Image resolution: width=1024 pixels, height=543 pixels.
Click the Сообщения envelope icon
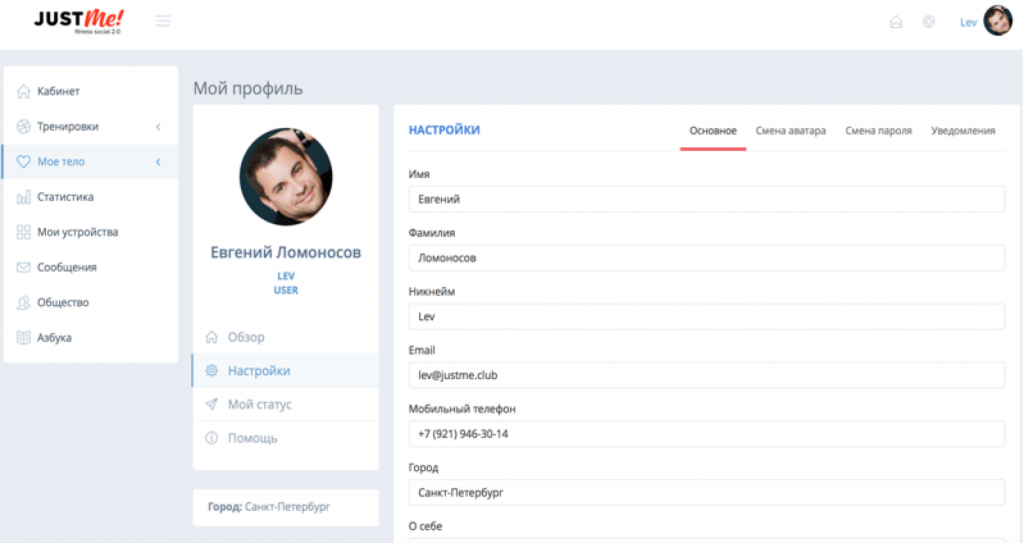(24, 267)
